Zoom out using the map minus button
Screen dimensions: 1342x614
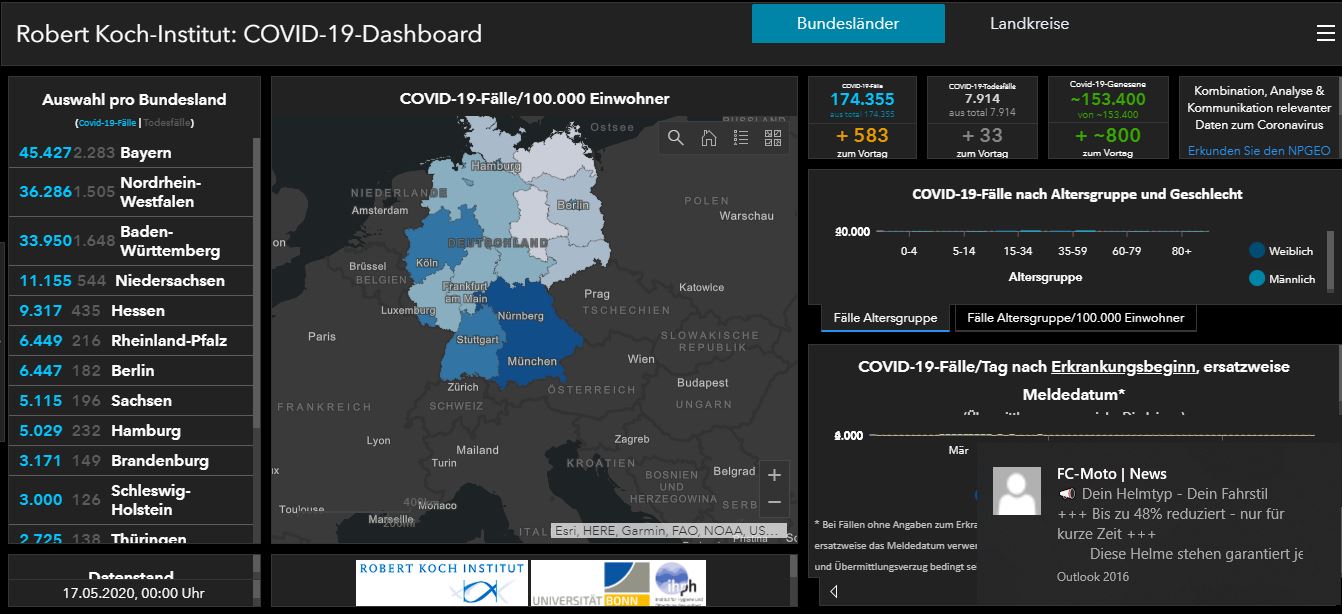coord(773,502)
